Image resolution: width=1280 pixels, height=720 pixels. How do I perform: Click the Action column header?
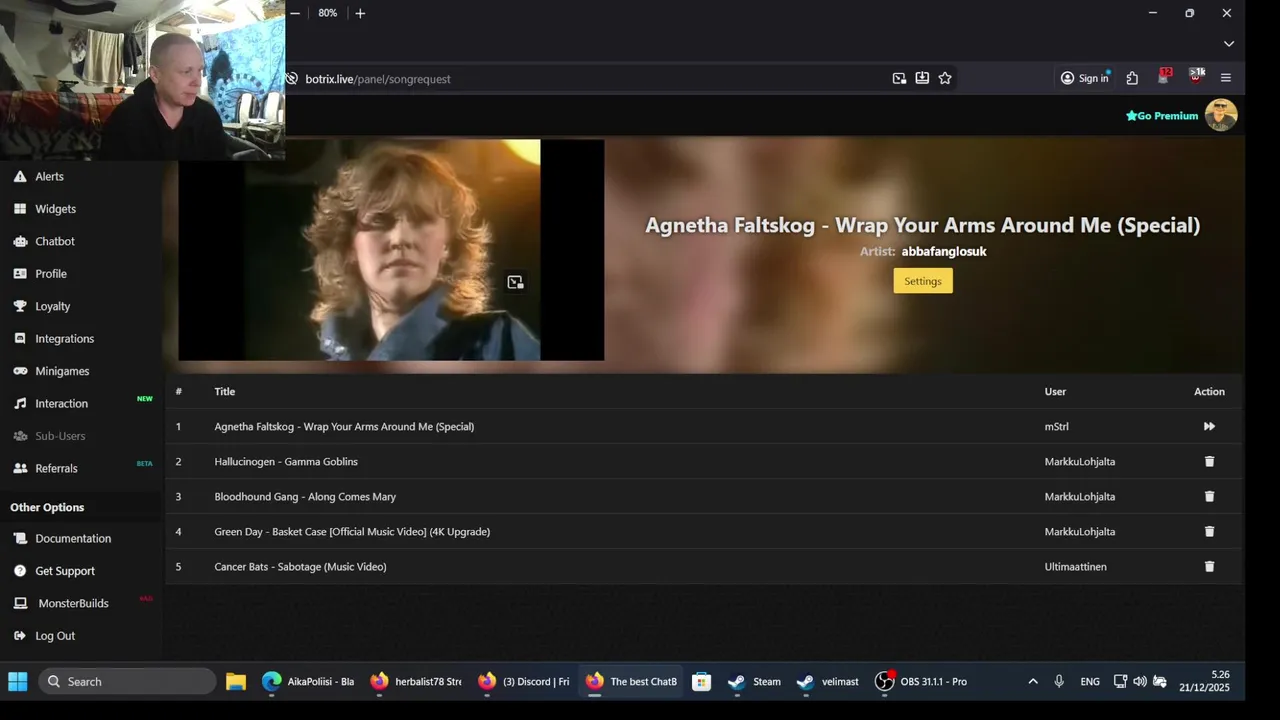click(x=1209, y=391)
